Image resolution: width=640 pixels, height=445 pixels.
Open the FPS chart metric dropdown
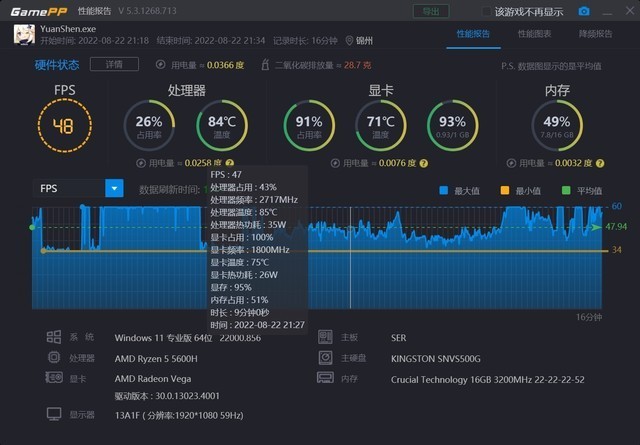click(x=114, y=189)
